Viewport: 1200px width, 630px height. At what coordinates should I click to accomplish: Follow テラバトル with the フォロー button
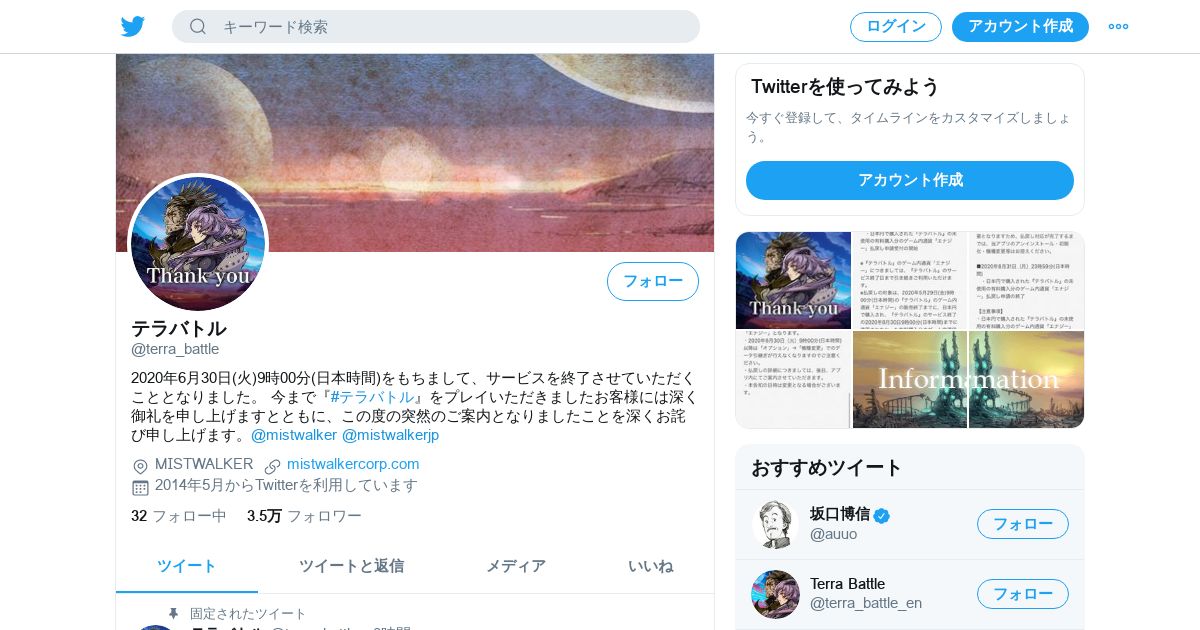[x=653, y=281]
